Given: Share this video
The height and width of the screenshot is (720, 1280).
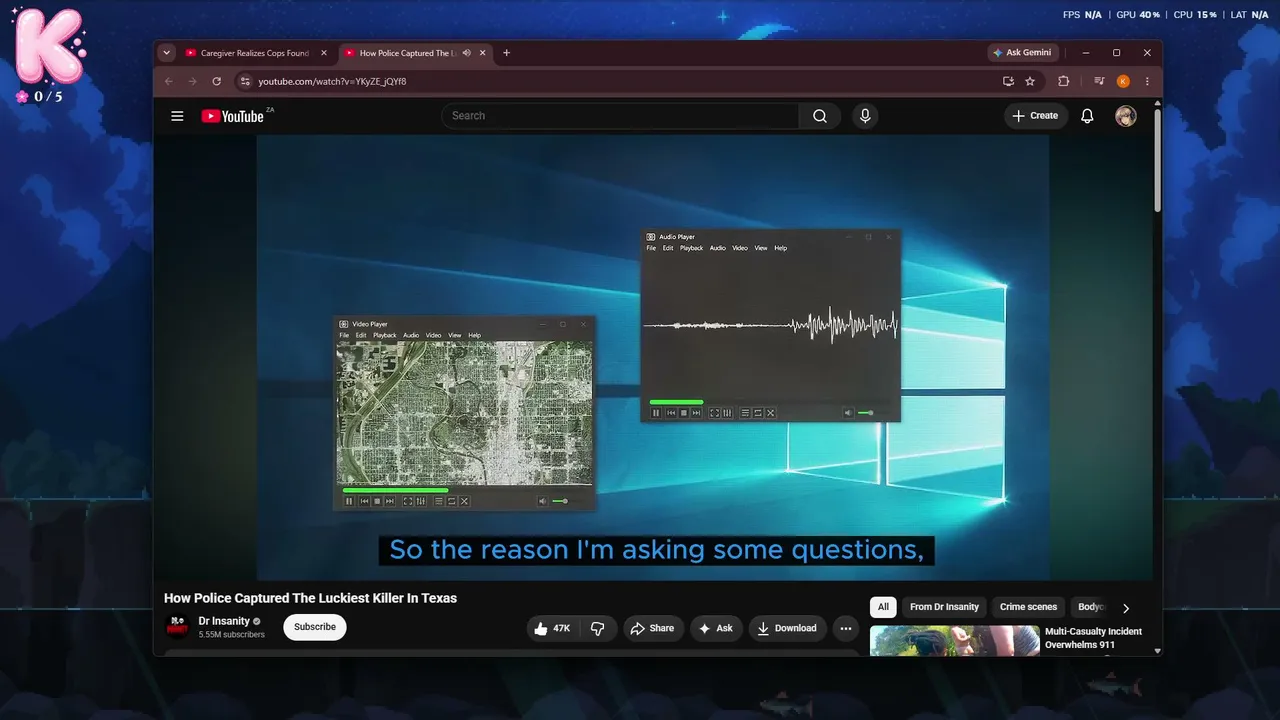Looking at the screenshot, I should point(651,628).
